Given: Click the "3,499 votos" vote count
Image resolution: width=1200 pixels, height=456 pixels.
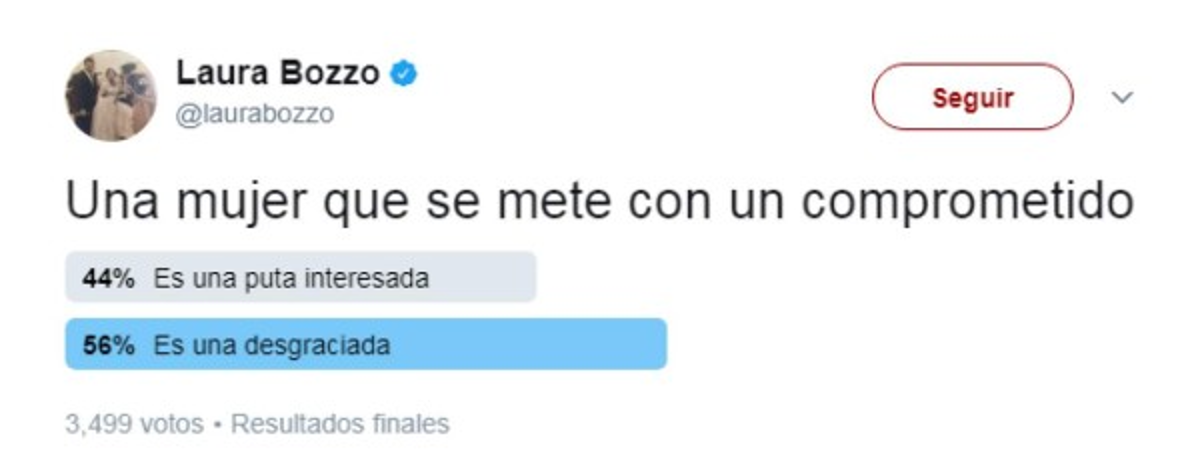Looking at the screenshot, I should tap(134, 423).
